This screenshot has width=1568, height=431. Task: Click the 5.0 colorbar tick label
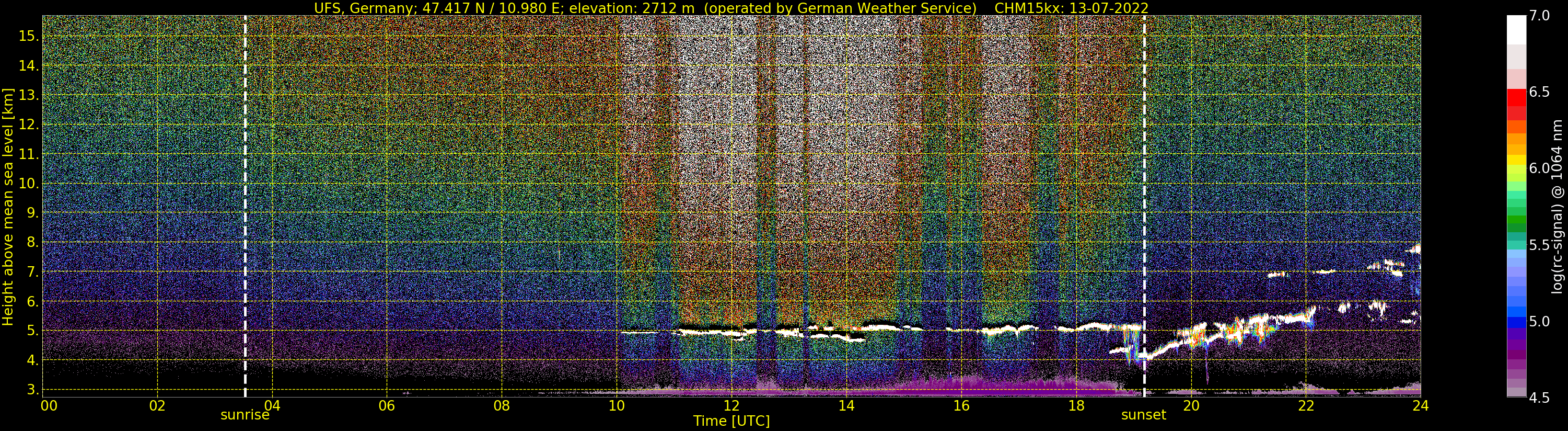point(1539,321)
